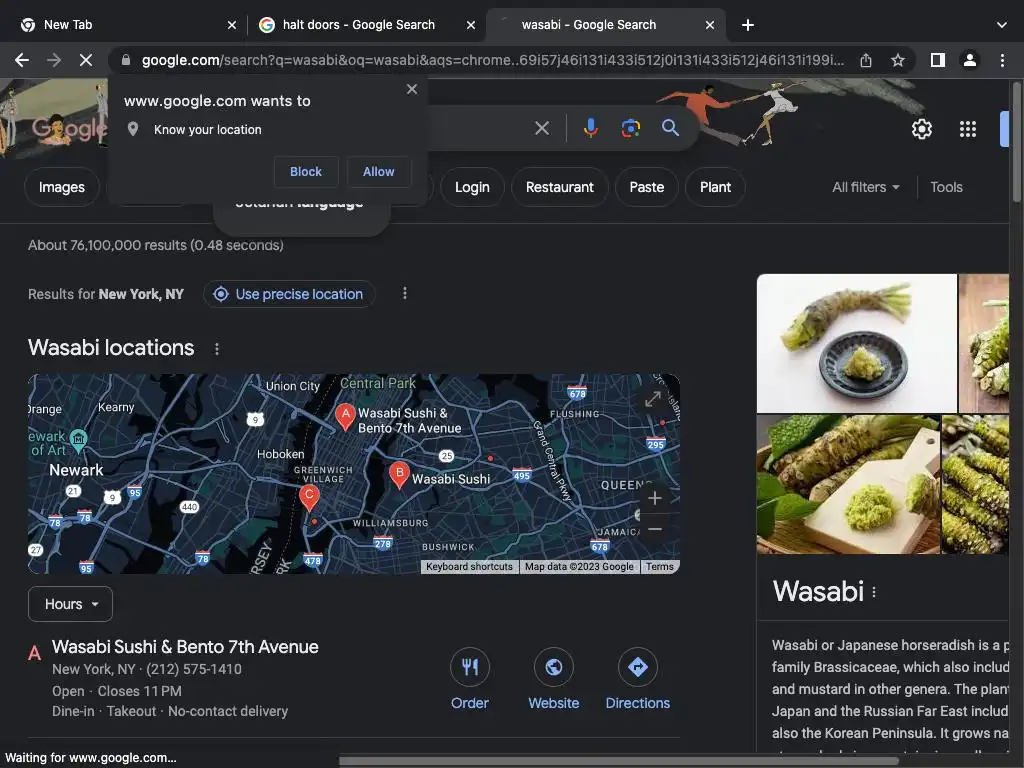
Task: Click the address bar URL field
Action: pos(492,60)
